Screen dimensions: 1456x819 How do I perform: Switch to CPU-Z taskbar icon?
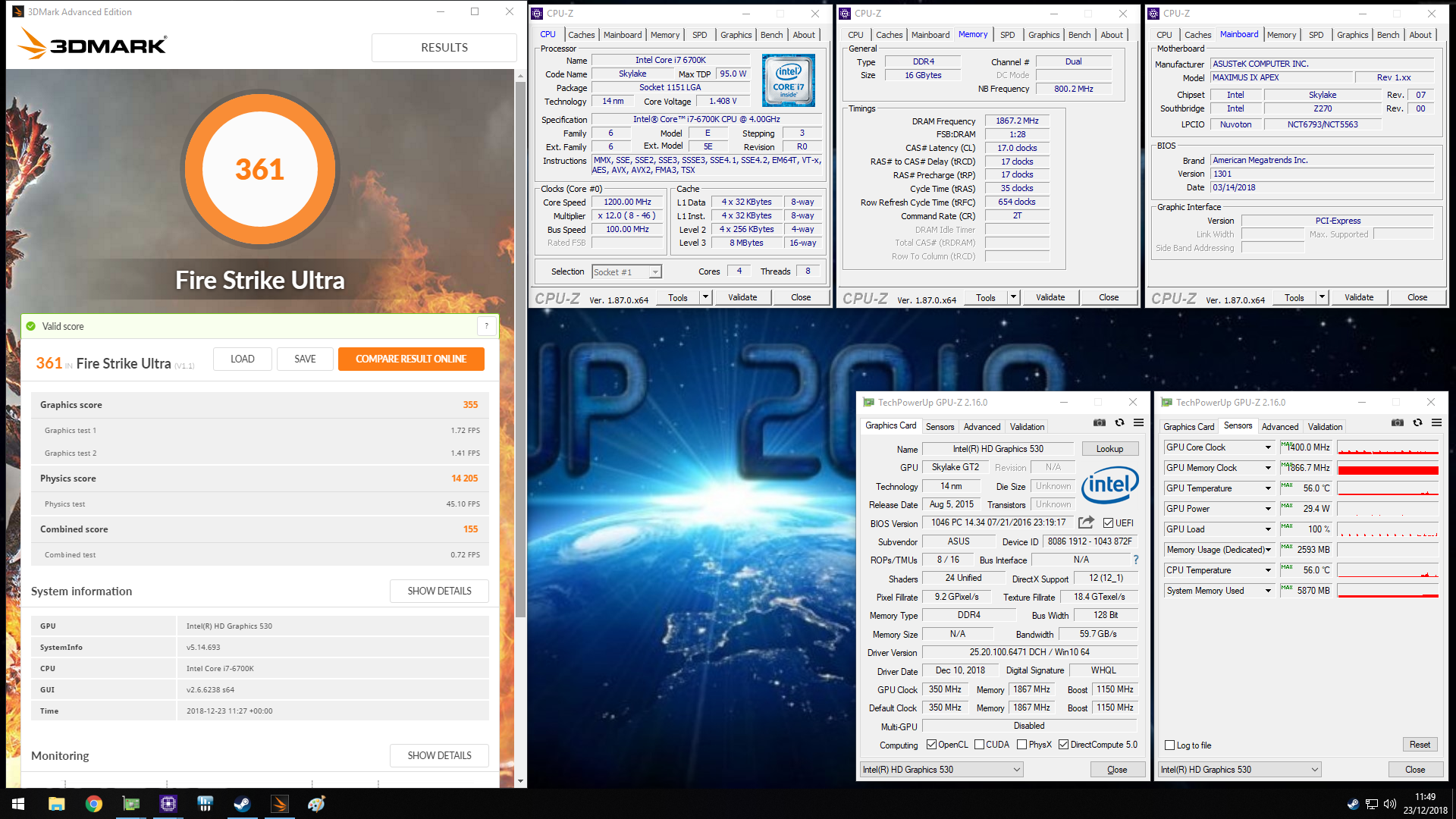168,804
